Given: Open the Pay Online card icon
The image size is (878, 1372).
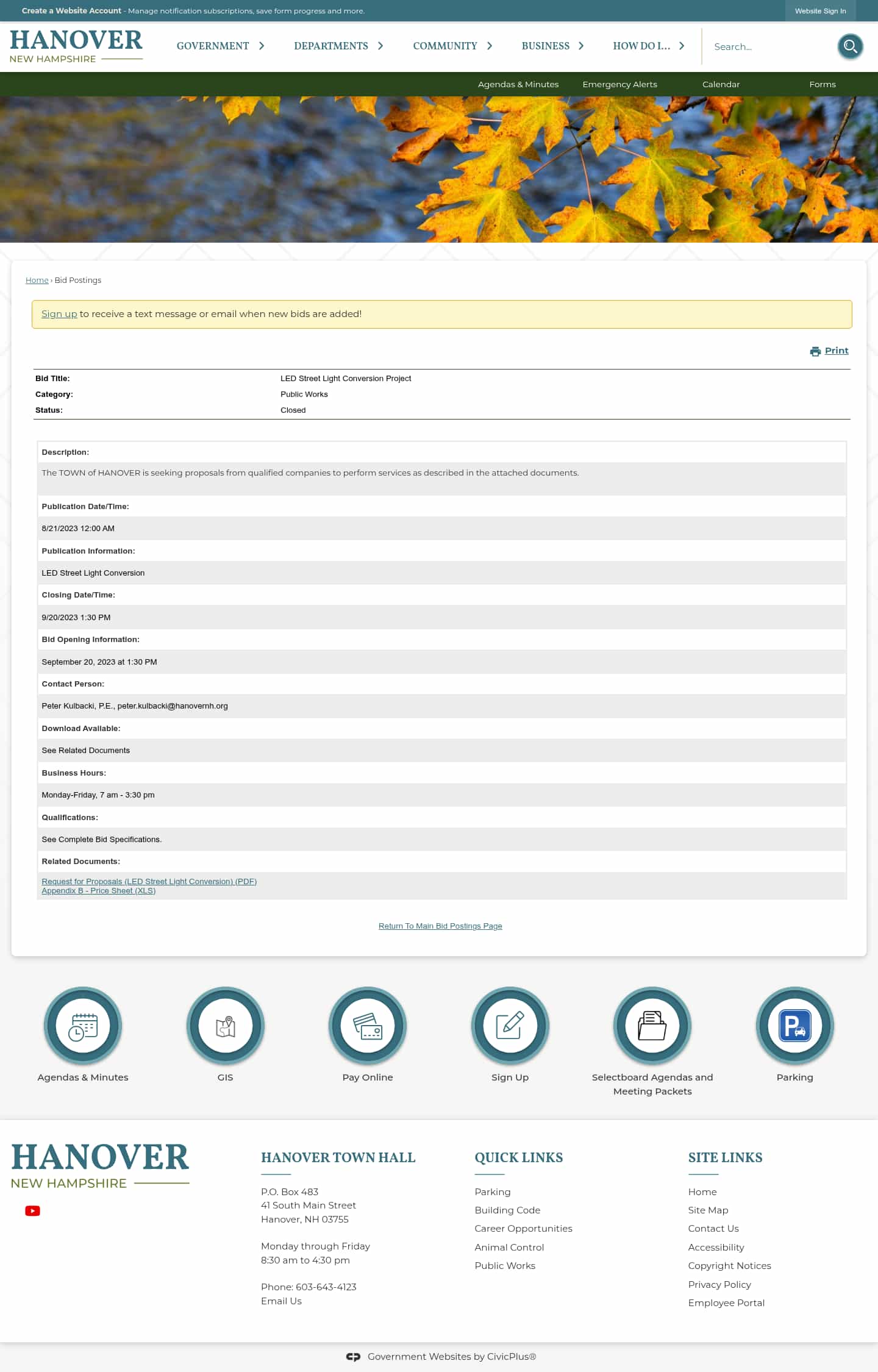Looking at the screenshot, I should pyautogui.click(x=368, y=1026).
